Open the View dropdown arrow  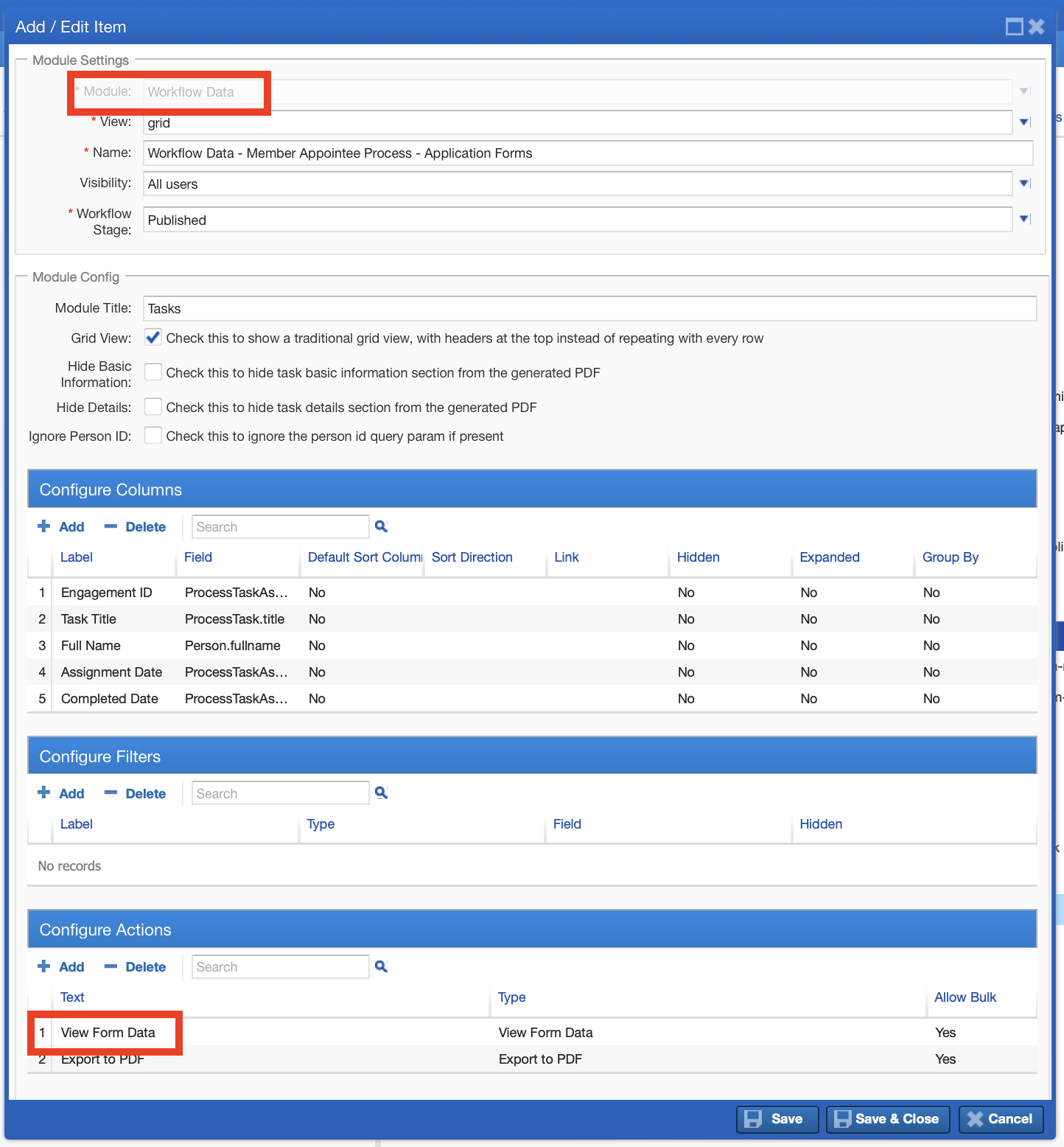click(1024, 122)
